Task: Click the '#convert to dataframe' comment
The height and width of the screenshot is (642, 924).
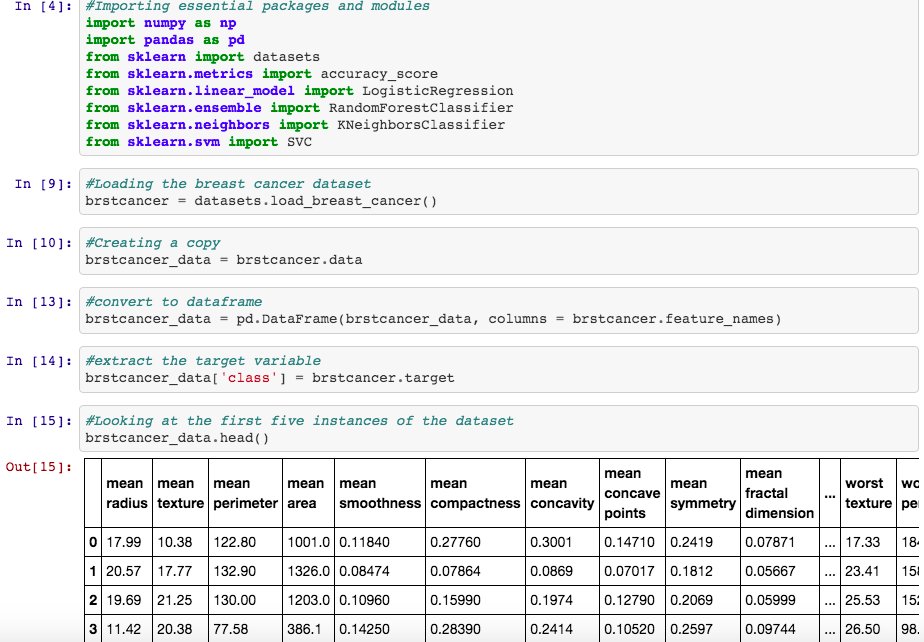Action: (x=174, y=302)
